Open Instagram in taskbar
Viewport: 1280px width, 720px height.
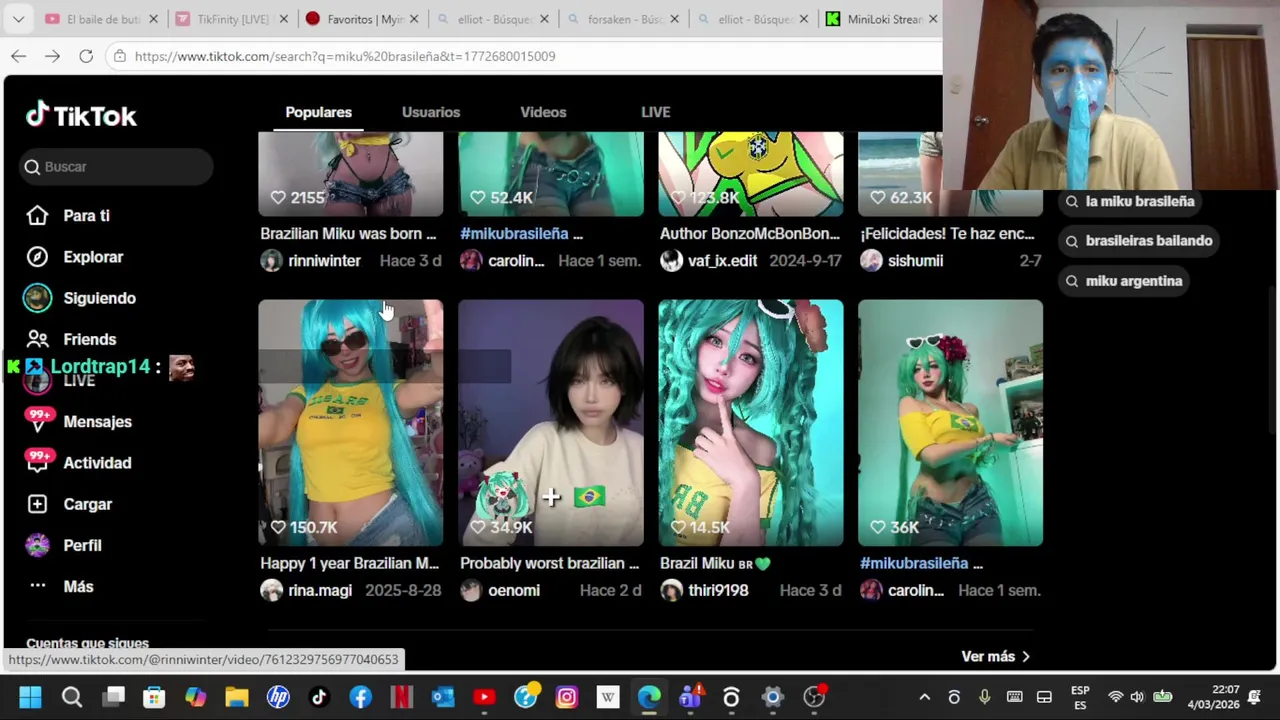[566, 697]
